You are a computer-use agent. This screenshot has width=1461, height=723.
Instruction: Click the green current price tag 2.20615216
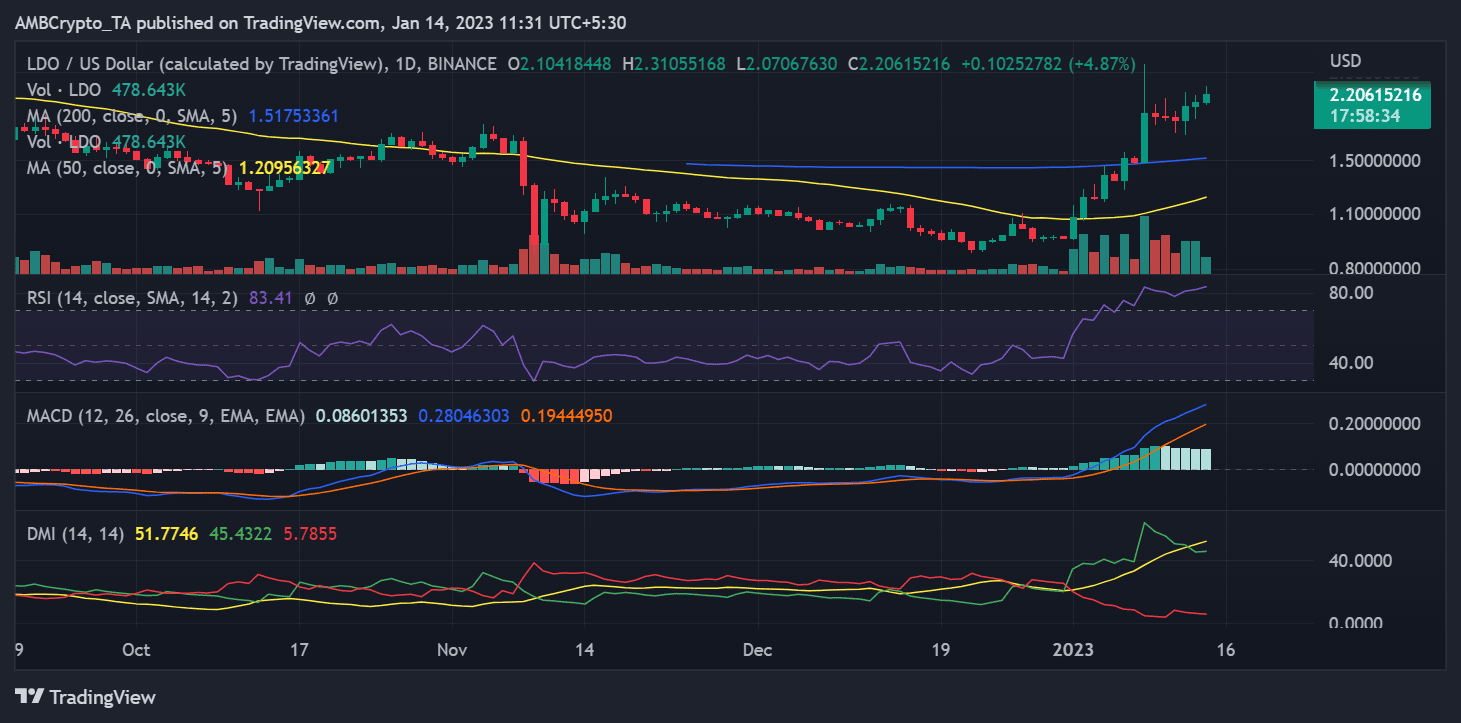(x=1375, y=96)
